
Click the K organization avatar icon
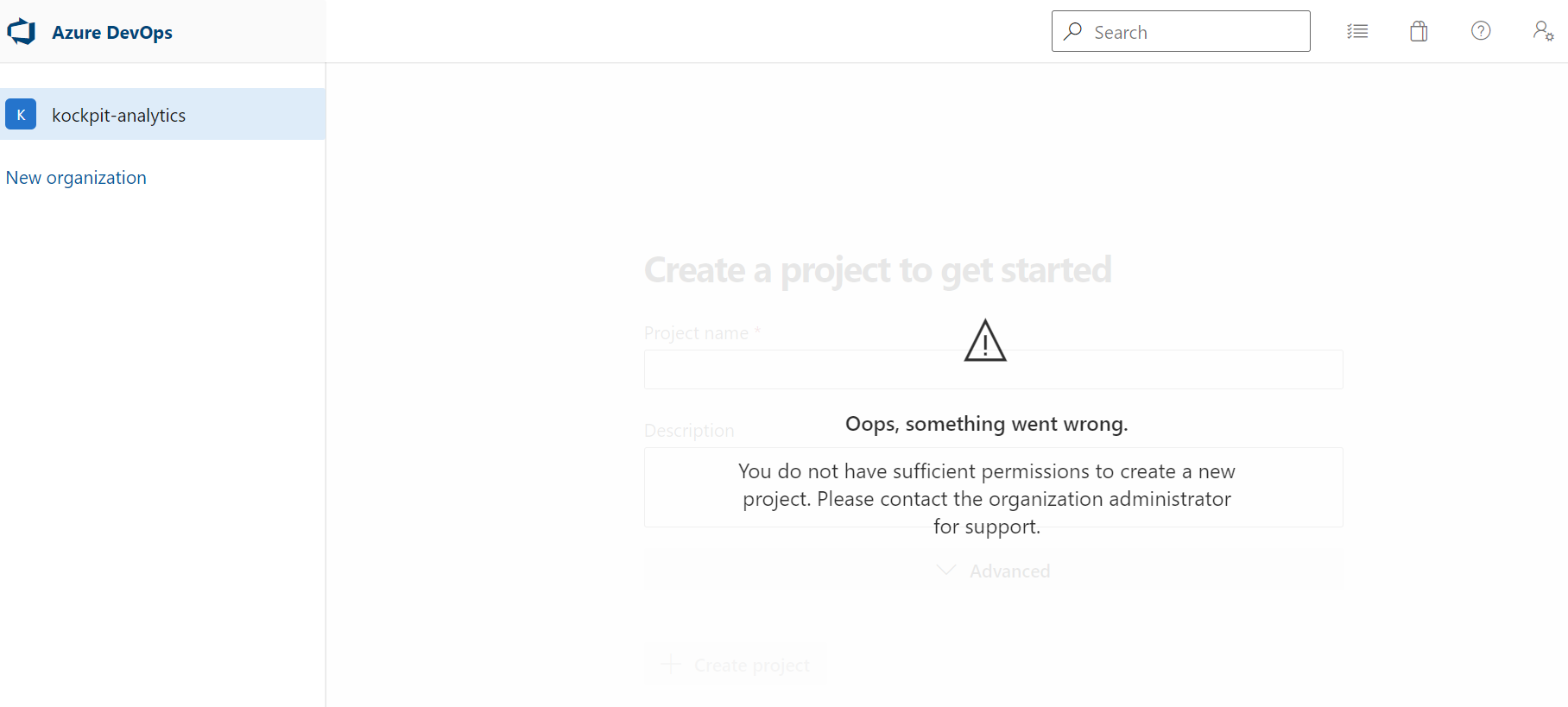(x=21, y=114)
